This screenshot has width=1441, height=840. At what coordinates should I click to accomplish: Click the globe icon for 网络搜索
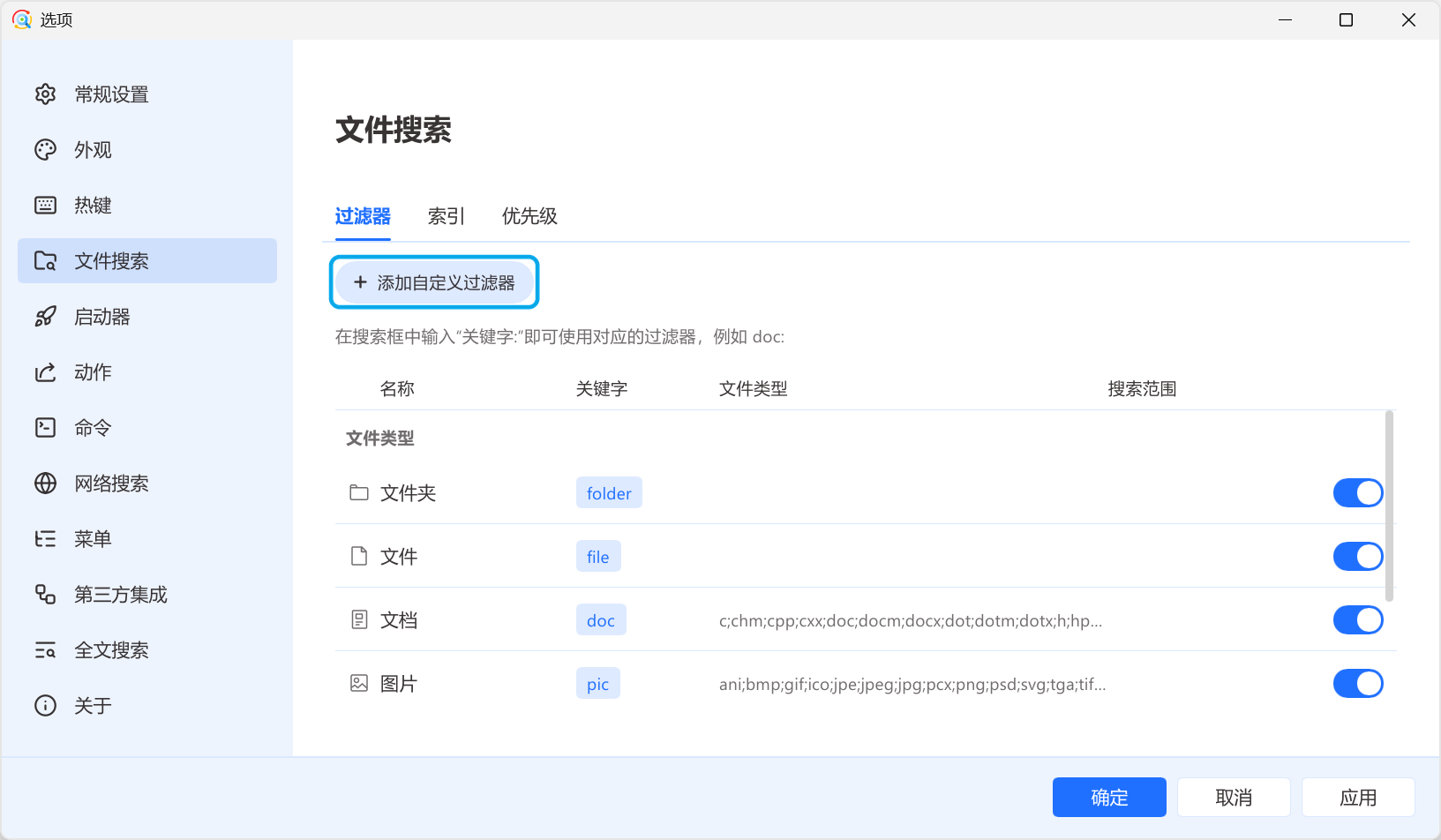[x=45, y=484]
